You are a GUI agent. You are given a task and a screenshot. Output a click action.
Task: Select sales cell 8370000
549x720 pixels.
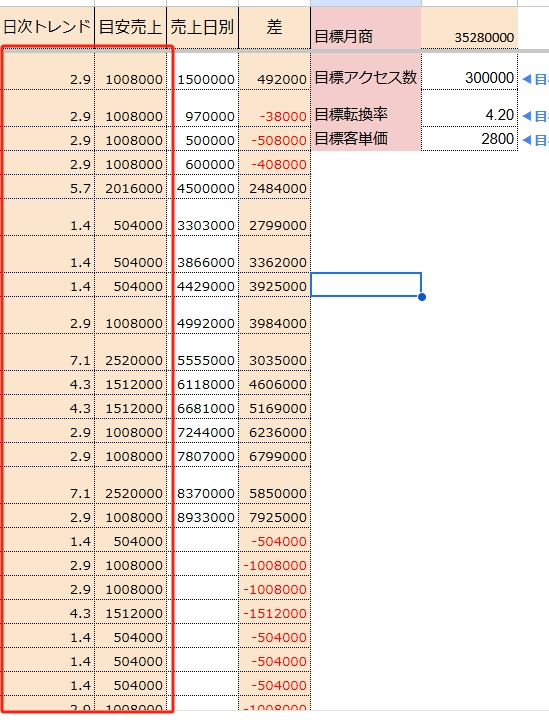coord(202,485)
